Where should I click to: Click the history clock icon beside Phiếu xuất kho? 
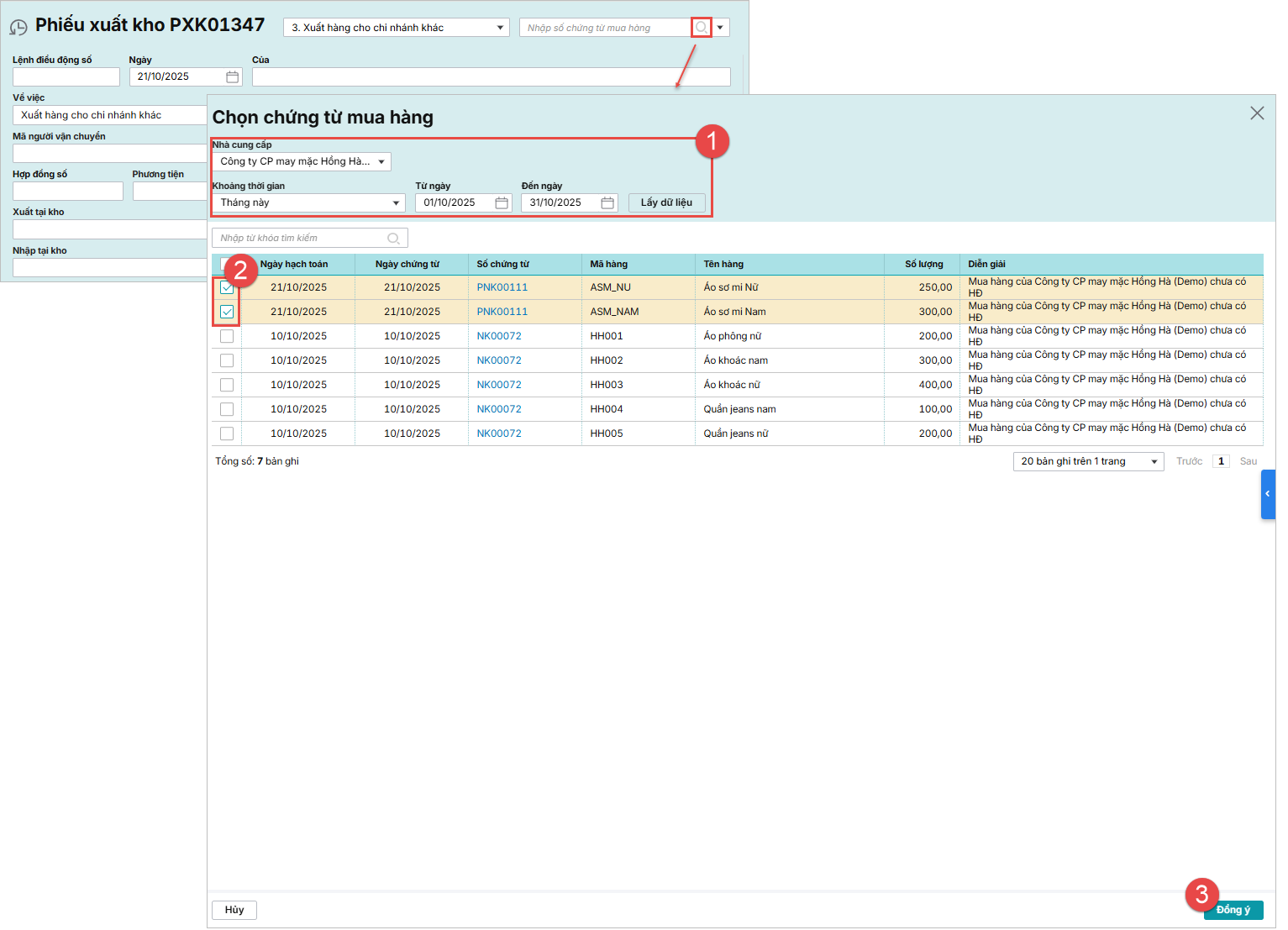point(18,28)
